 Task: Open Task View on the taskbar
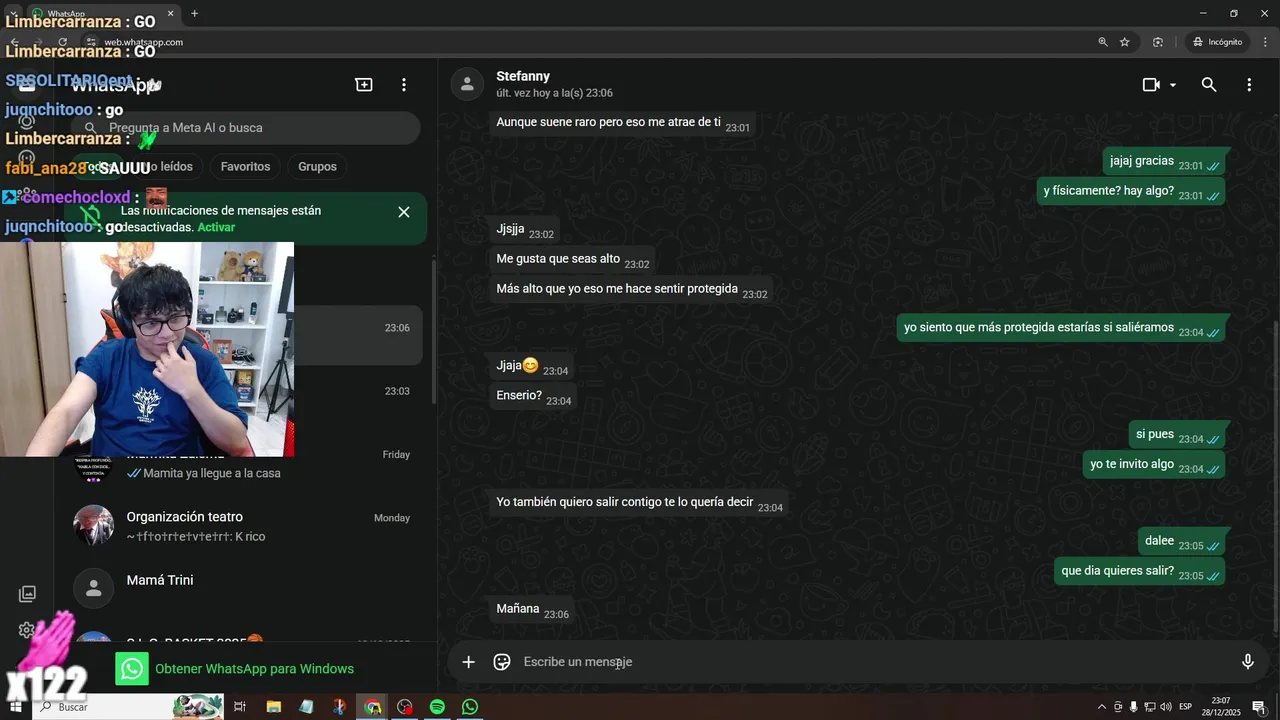point(240,707)
